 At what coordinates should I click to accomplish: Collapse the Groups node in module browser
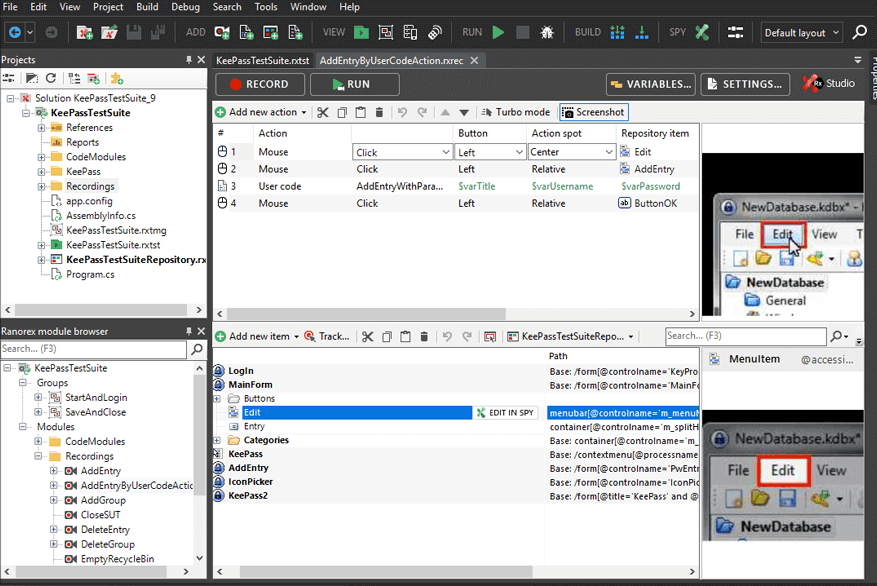(x=22, y=383)
